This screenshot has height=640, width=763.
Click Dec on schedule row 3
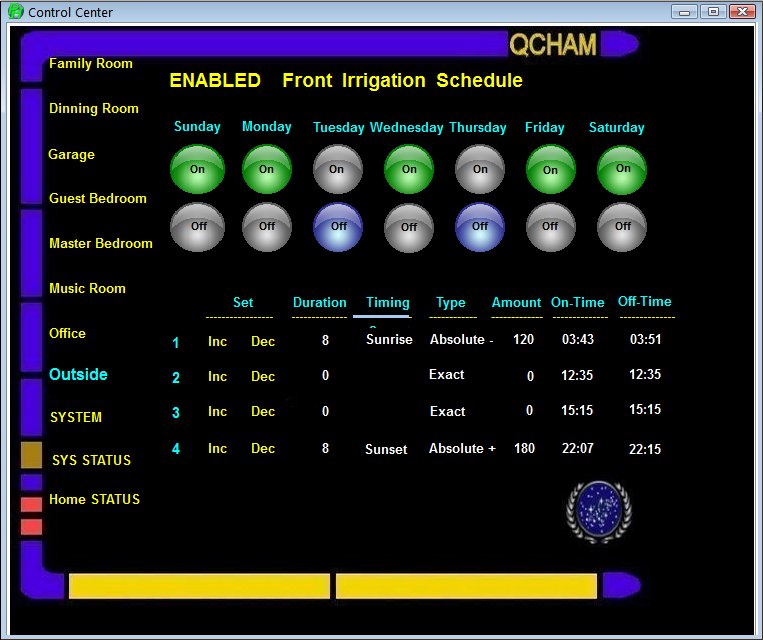point(263,412)
